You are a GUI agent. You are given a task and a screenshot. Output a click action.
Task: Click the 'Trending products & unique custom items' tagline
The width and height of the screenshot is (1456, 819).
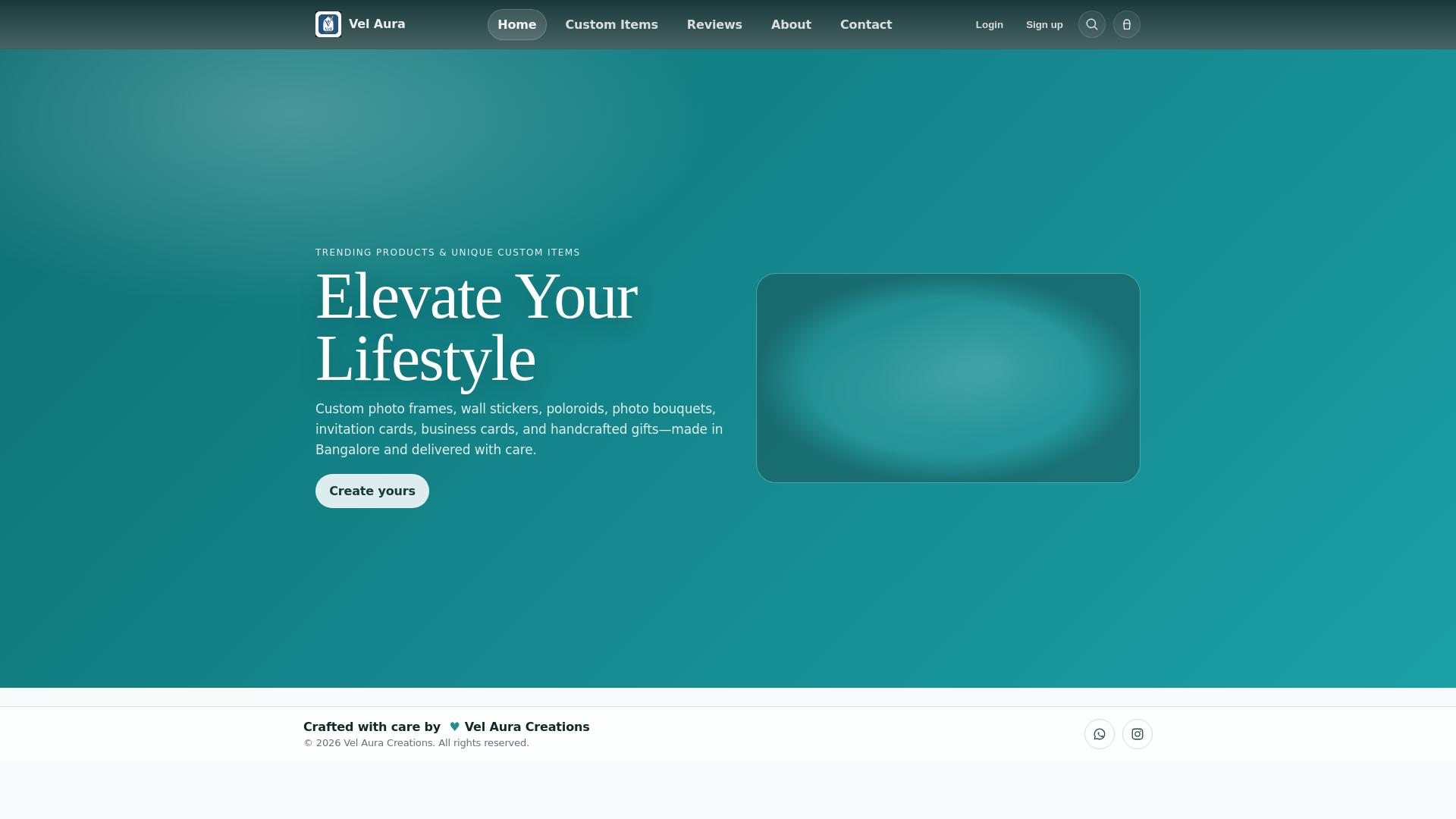pyautogui.click(x=447, y=253)
